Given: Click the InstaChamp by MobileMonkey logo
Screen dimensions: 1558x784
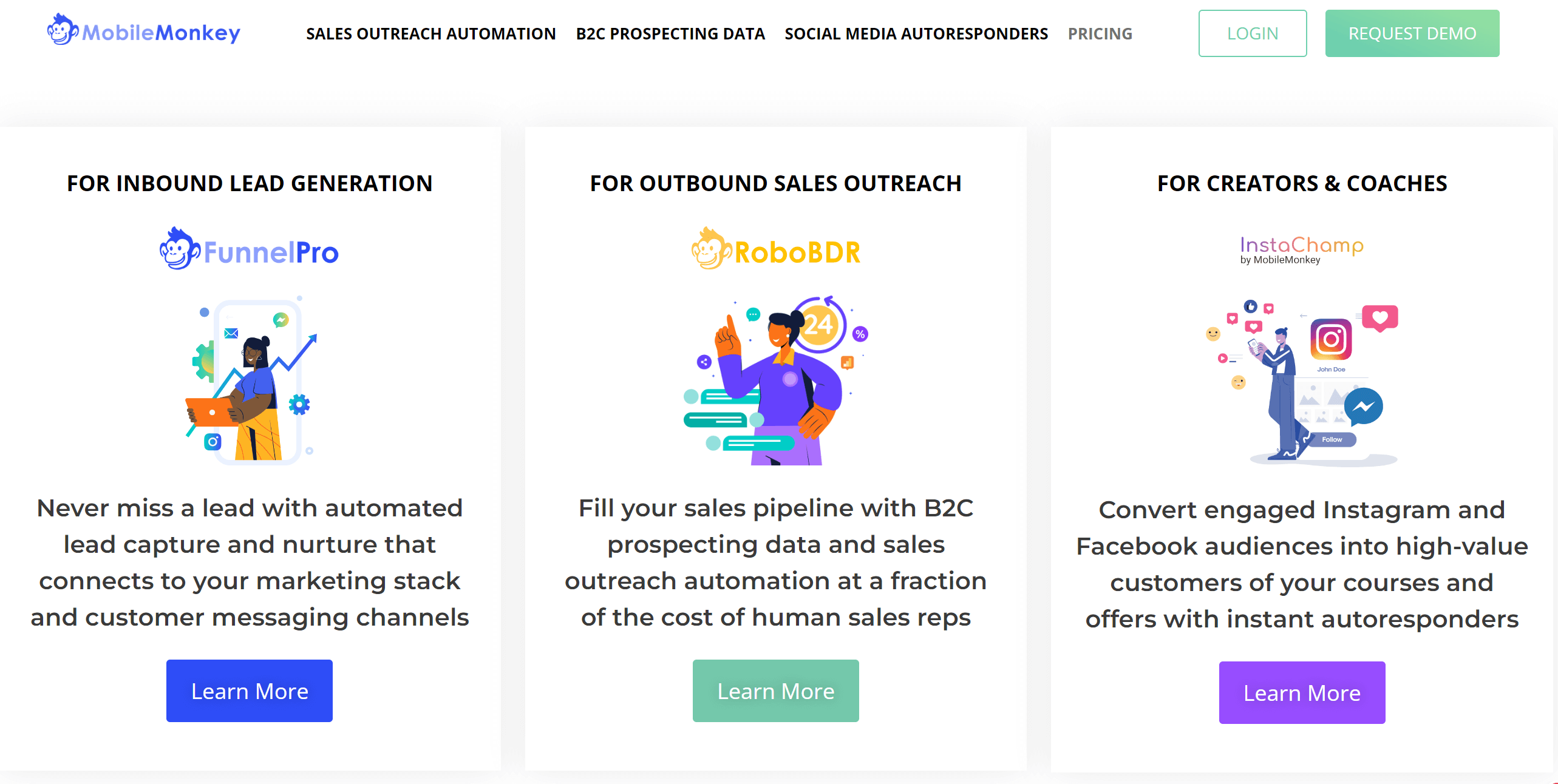Looking at the screenshot, I should pos(1302,250).
